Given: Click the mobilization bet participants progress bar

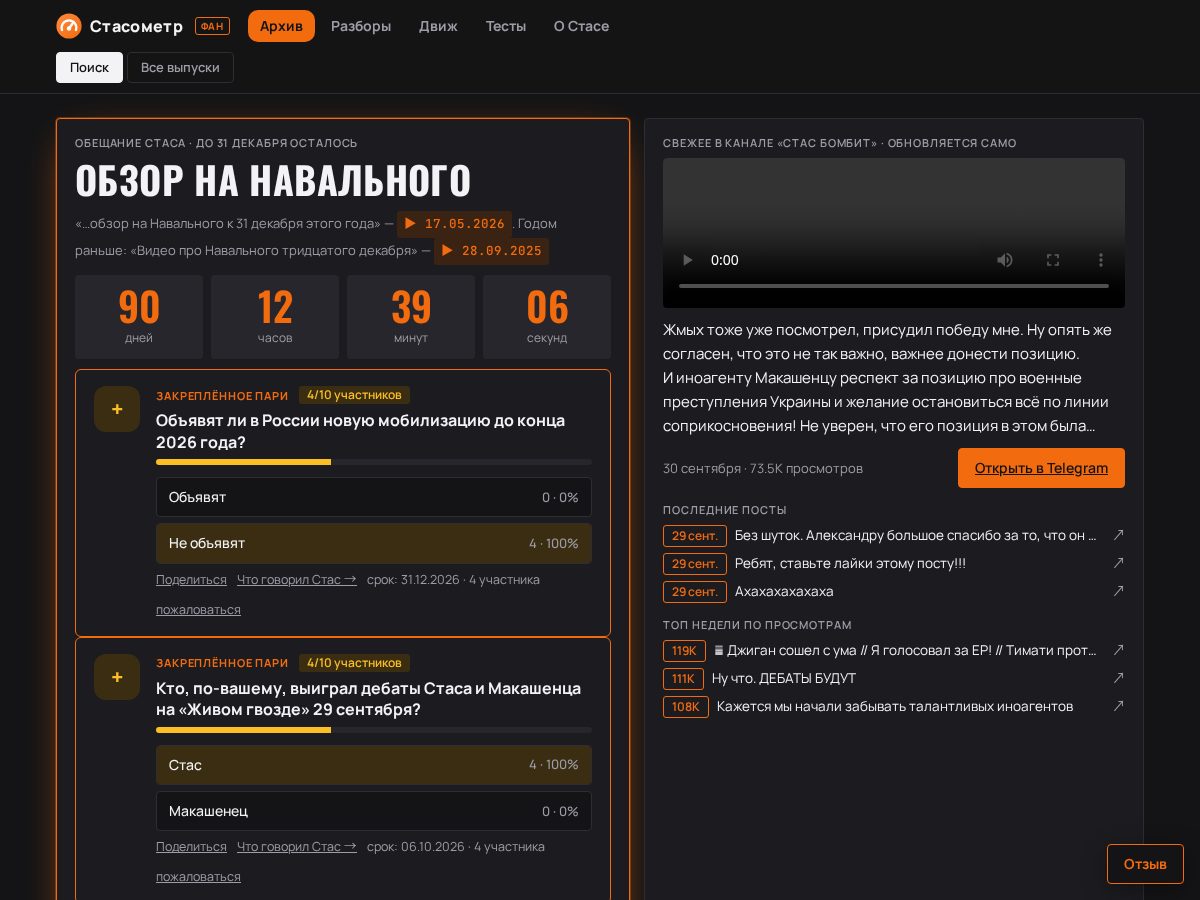Looking at the screenshot, I should (x=374, y=462).
